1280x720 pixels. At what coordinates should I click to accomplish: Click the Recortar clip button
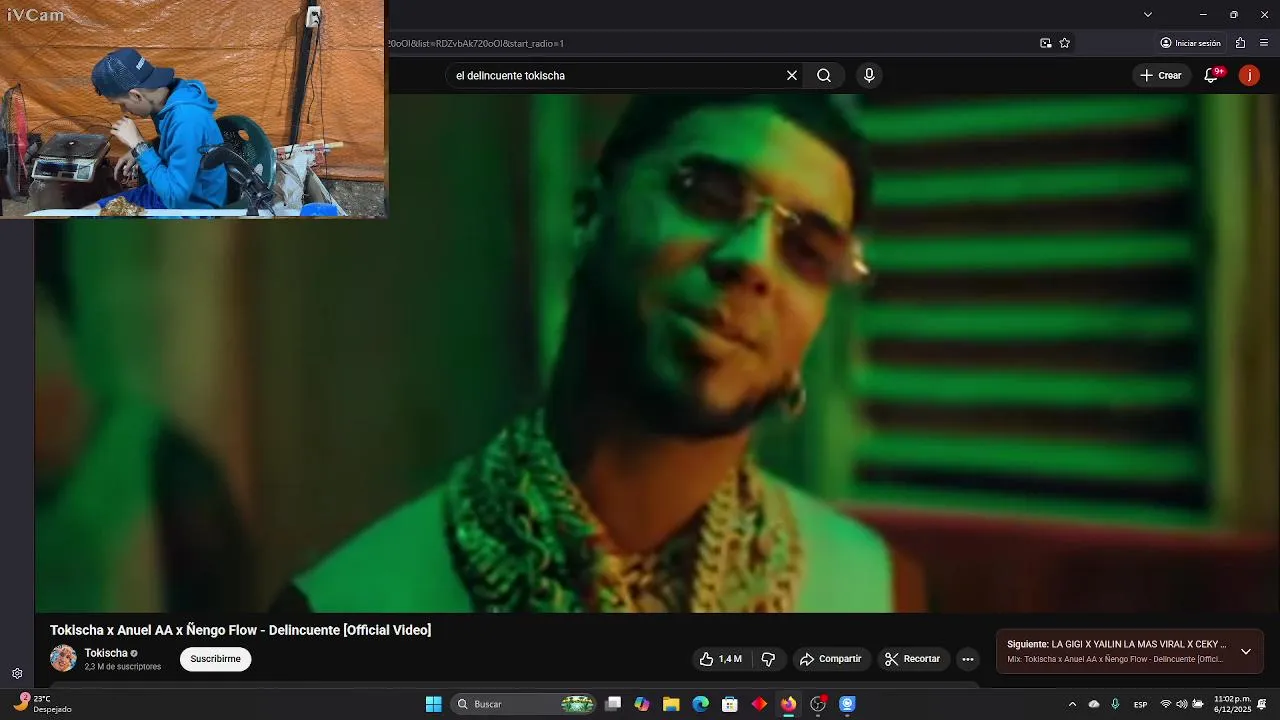[912, 659]
